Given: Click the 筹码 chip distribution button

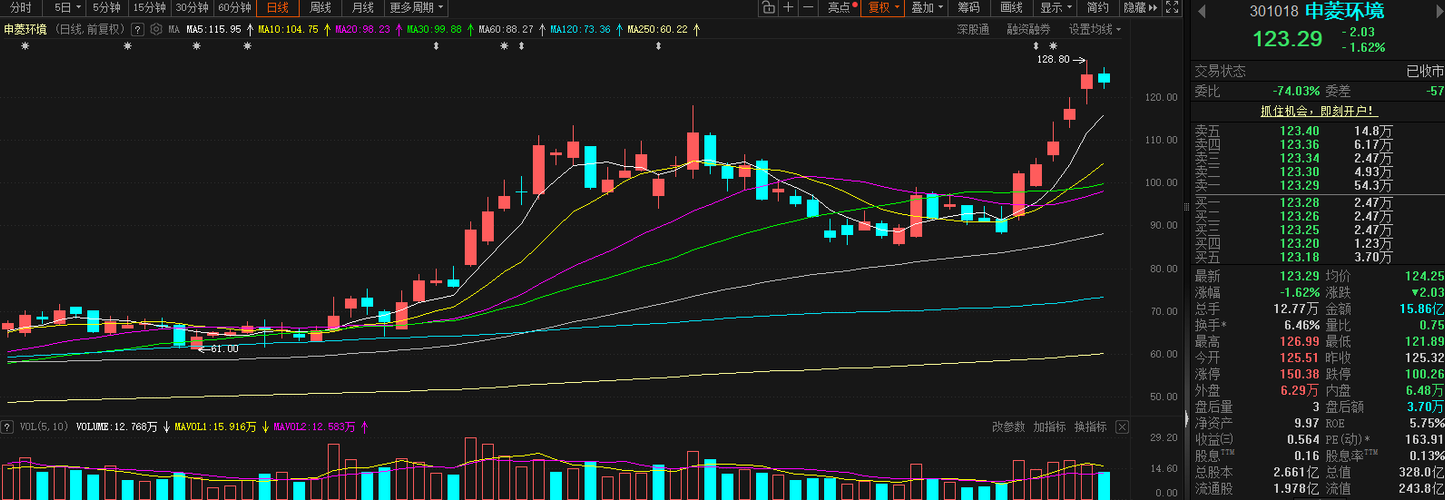Looking at the screenshot, I should click(x=969, y=8).
